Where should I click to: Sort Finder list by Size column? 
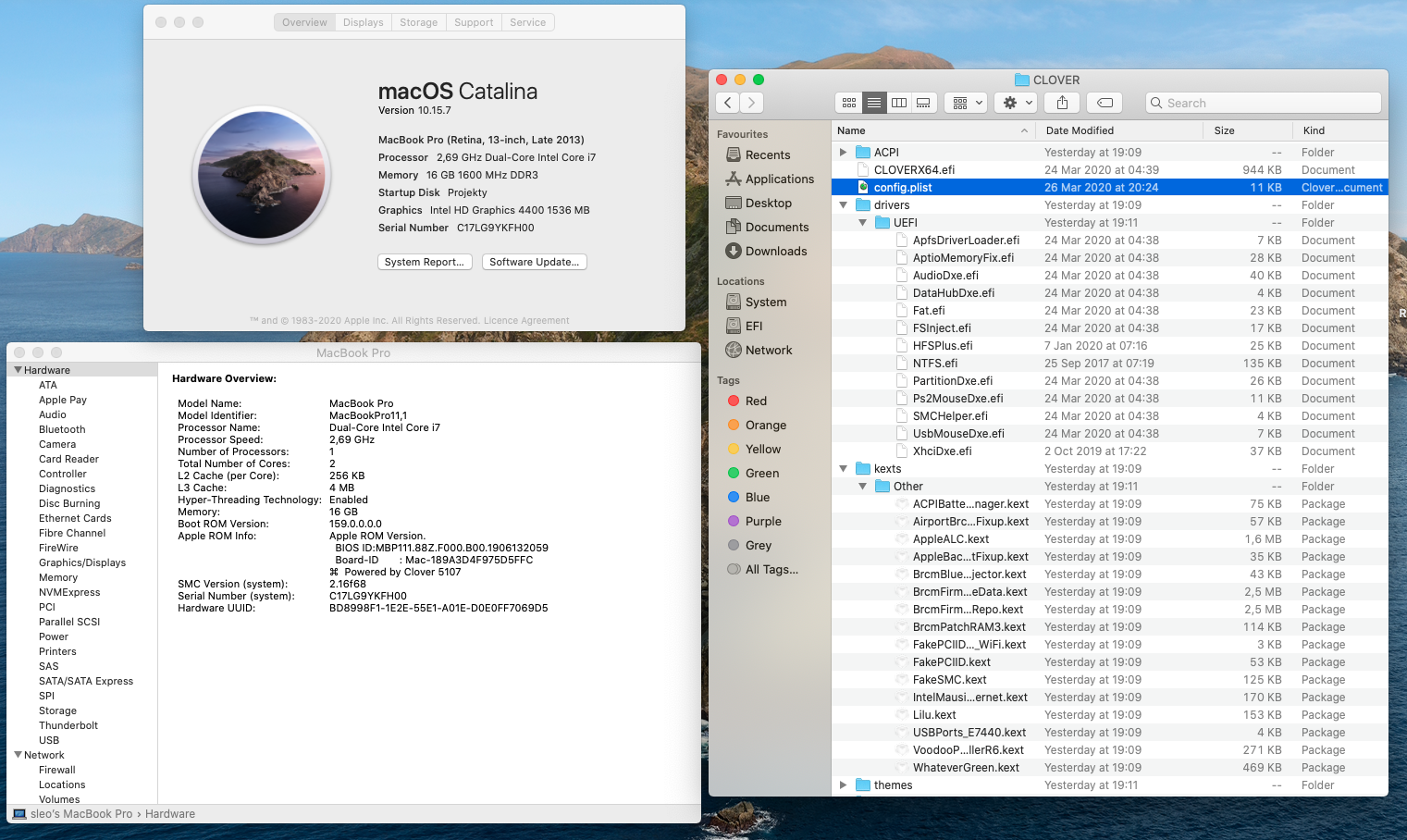1249,130
